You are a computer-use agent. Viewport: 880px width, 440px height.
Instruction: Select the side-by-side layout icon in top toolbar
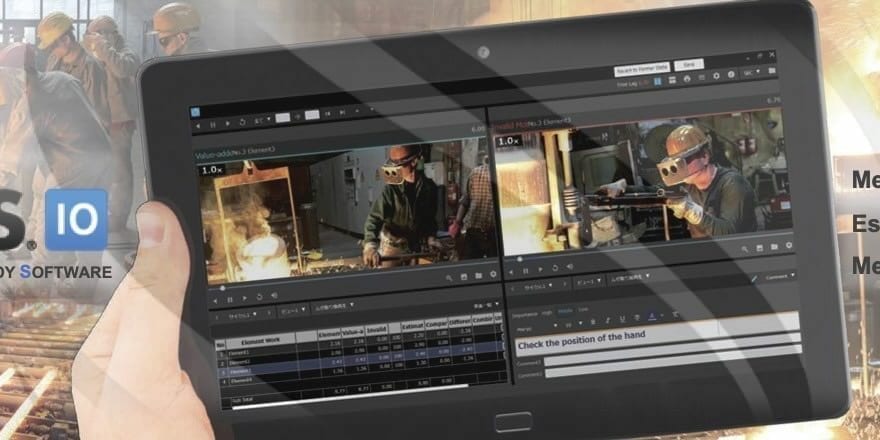point(656,78)
